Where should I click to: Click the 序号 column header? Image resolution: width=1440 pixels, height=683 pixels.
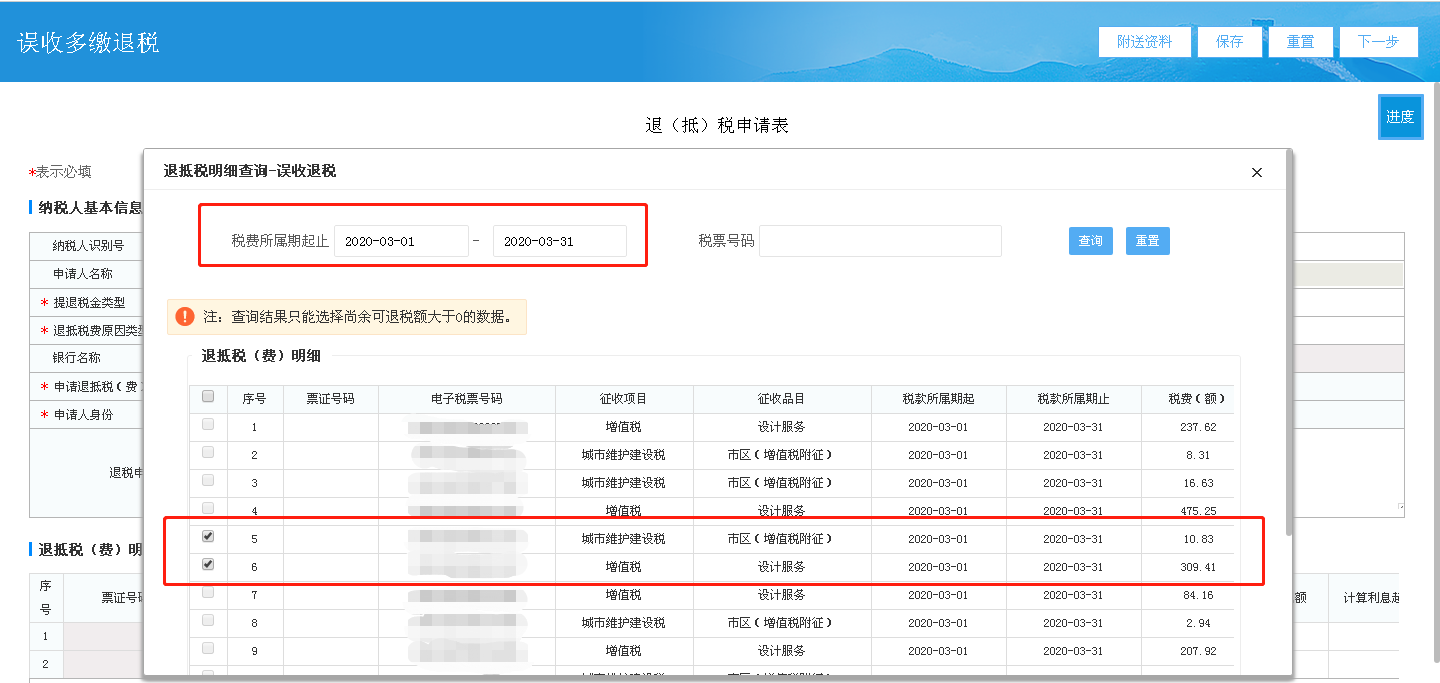coord(254,399)
